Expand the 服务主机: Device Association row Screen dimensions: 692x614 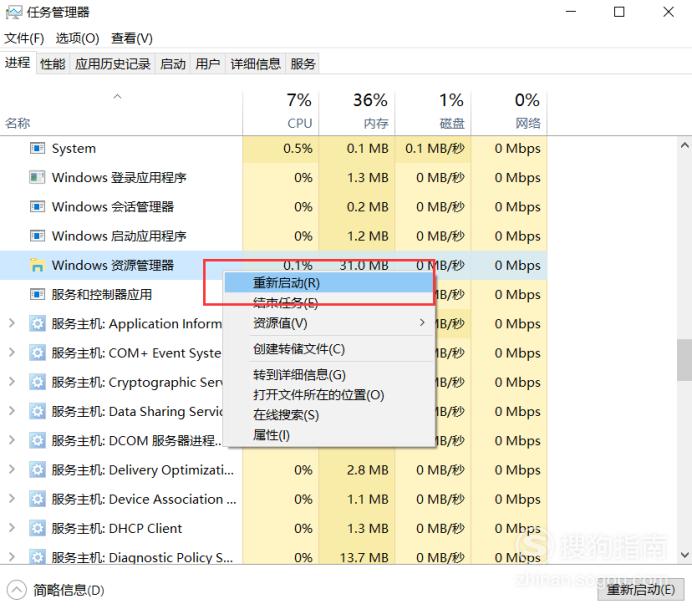(x=12, y=498)
